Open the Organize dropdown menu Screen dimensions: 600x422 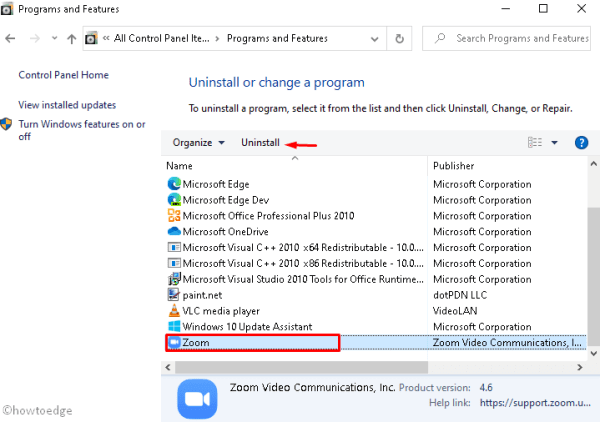[198, 143]
